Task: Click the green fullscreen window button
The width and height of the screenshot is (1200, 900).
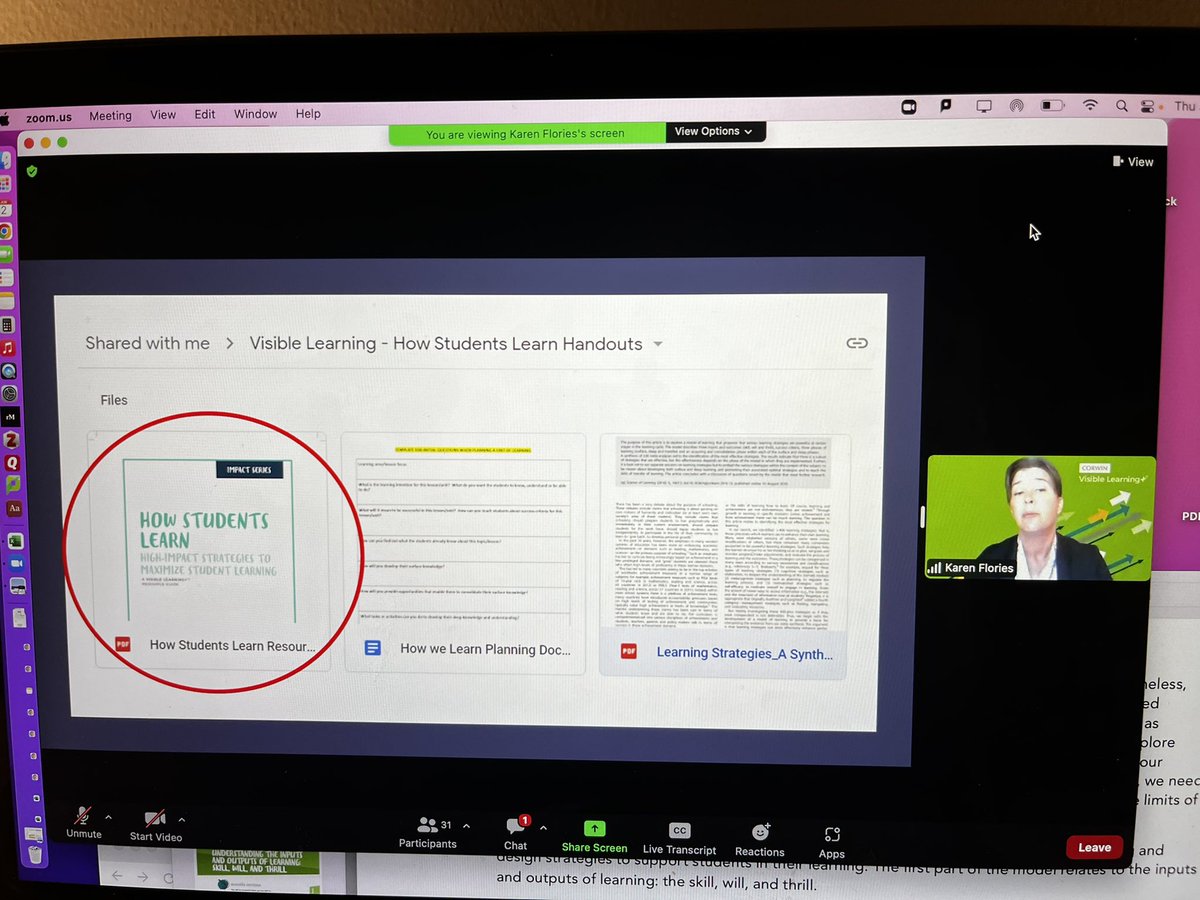Action: coord(61,142)
